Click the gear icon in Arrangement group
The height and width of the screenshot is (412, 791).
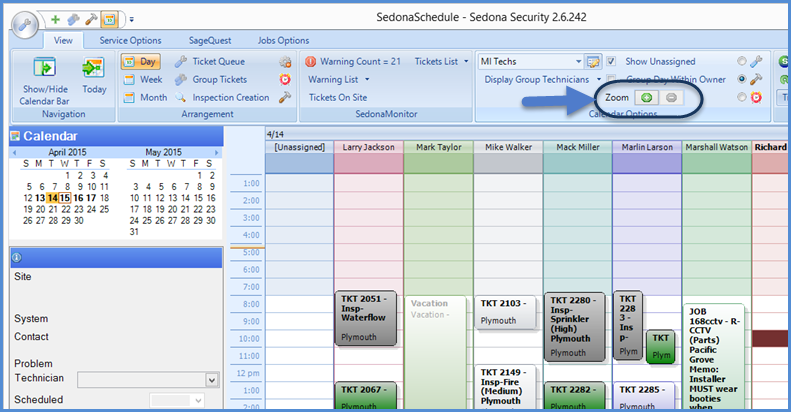click(286, 62)
